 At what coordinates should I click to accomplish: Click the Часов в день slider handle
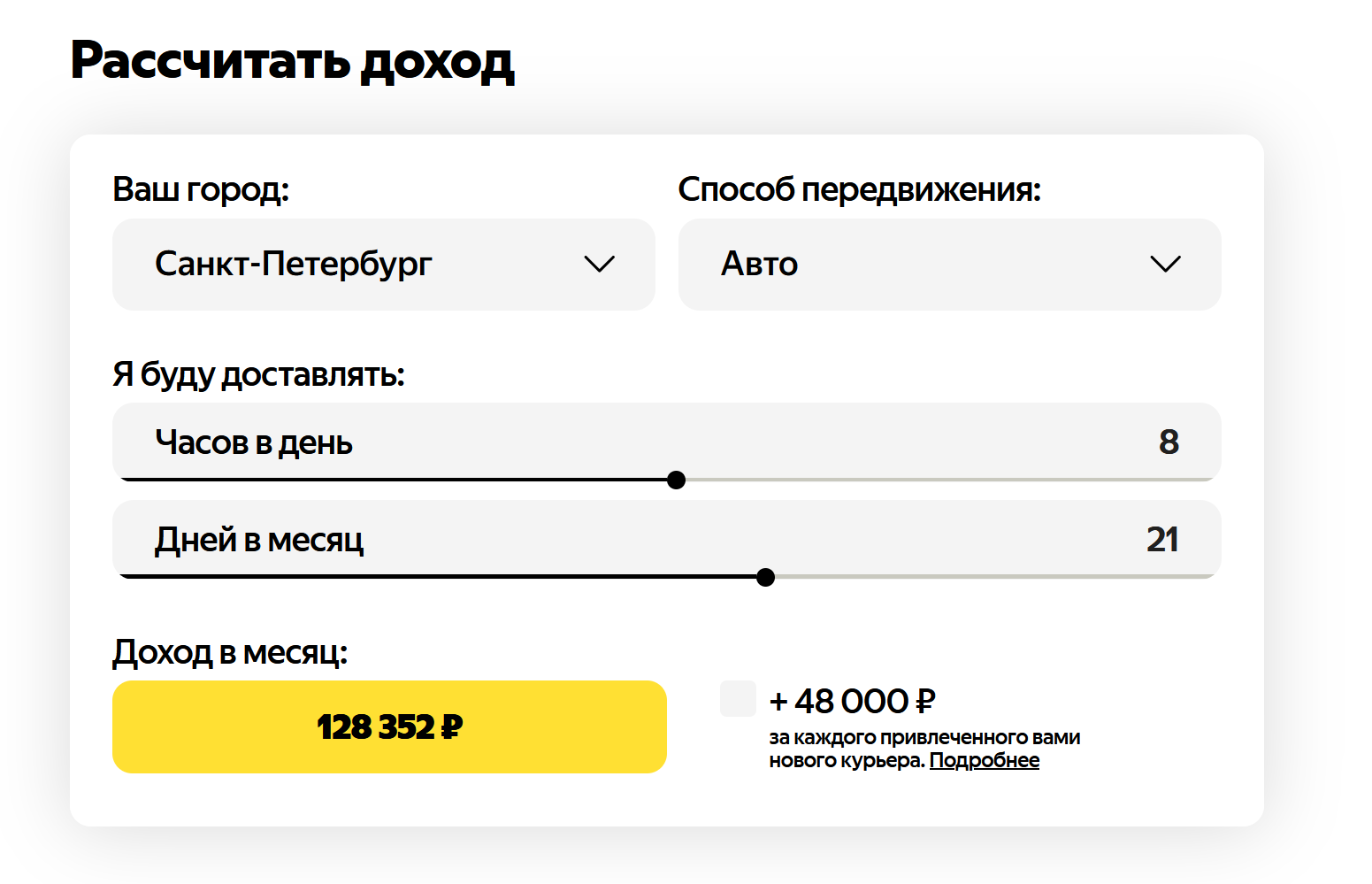[677, 480]
